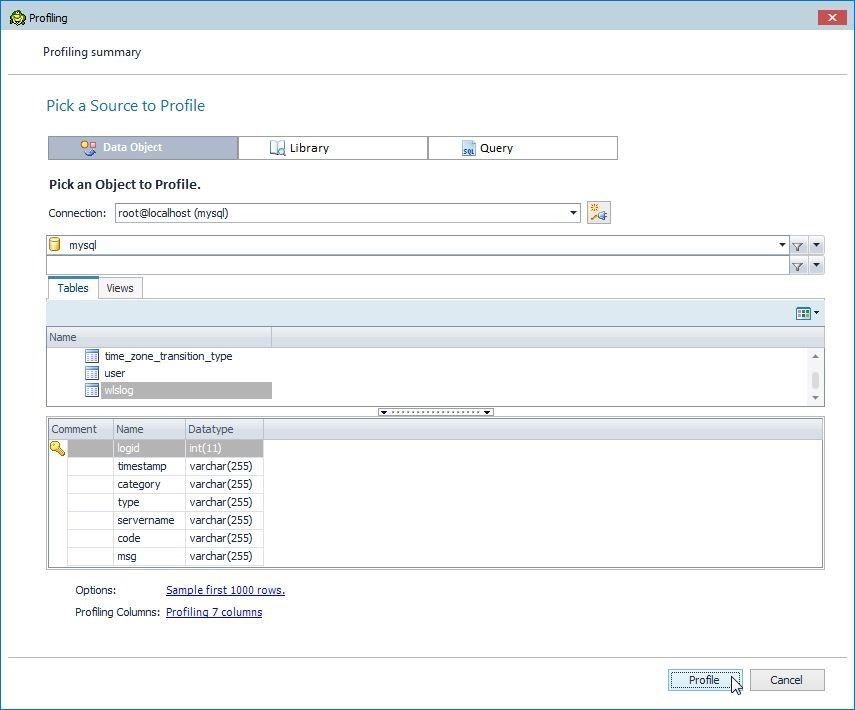This screenshot has height=710, width=855.
Task: Switch to the Tables tab
Action: pyautogui.click(x=73, y=288)
